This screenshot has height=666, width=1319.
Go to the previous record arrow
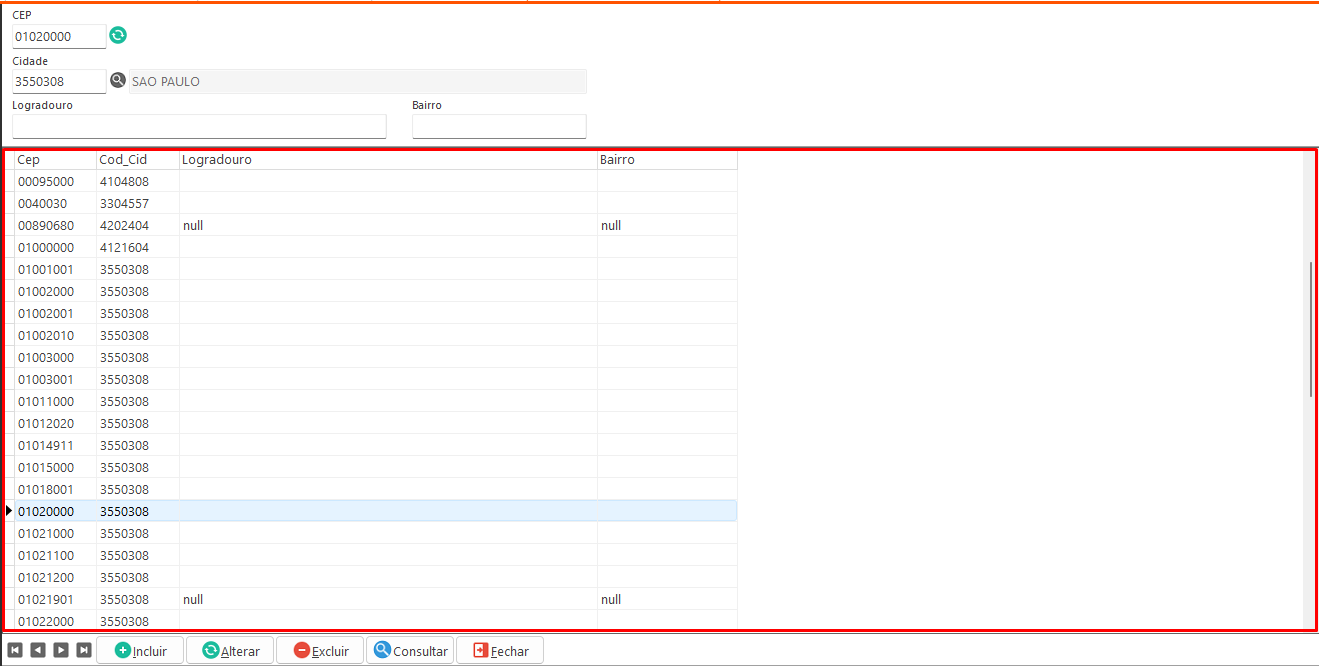(38, 650)
